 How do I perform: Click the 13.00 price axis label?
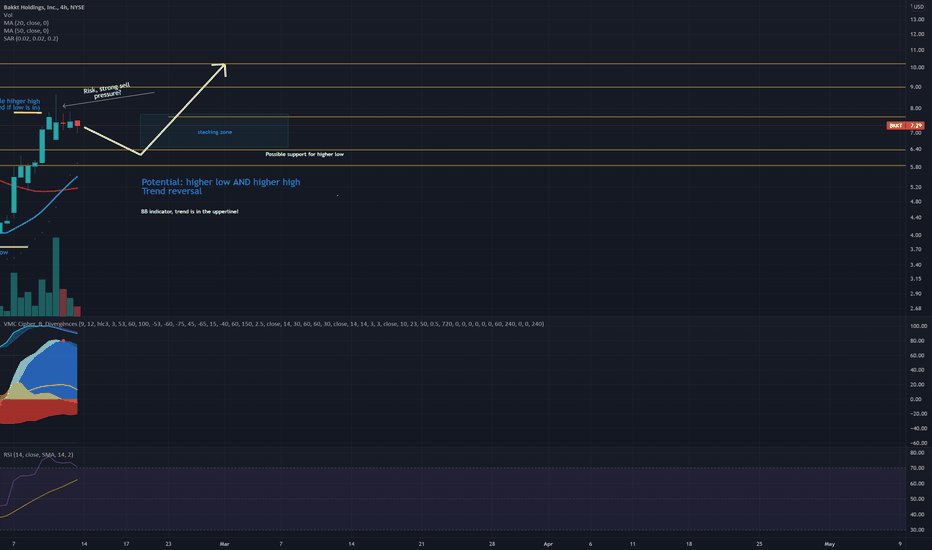pyautogui.click(x=917, y=19)
